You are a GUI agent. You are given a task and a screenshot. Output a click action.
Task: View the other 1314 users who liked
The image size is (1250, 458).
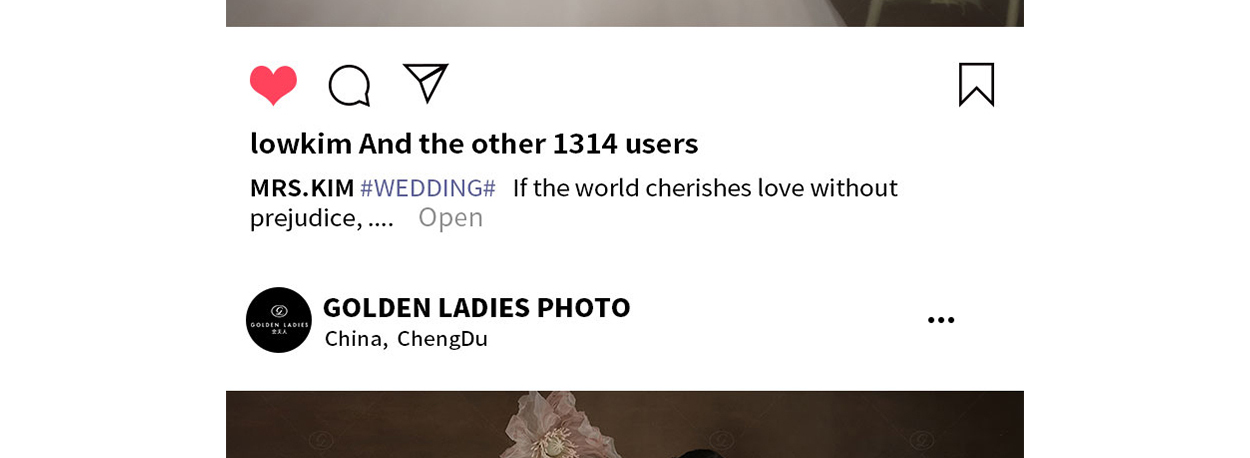(528, 143)
